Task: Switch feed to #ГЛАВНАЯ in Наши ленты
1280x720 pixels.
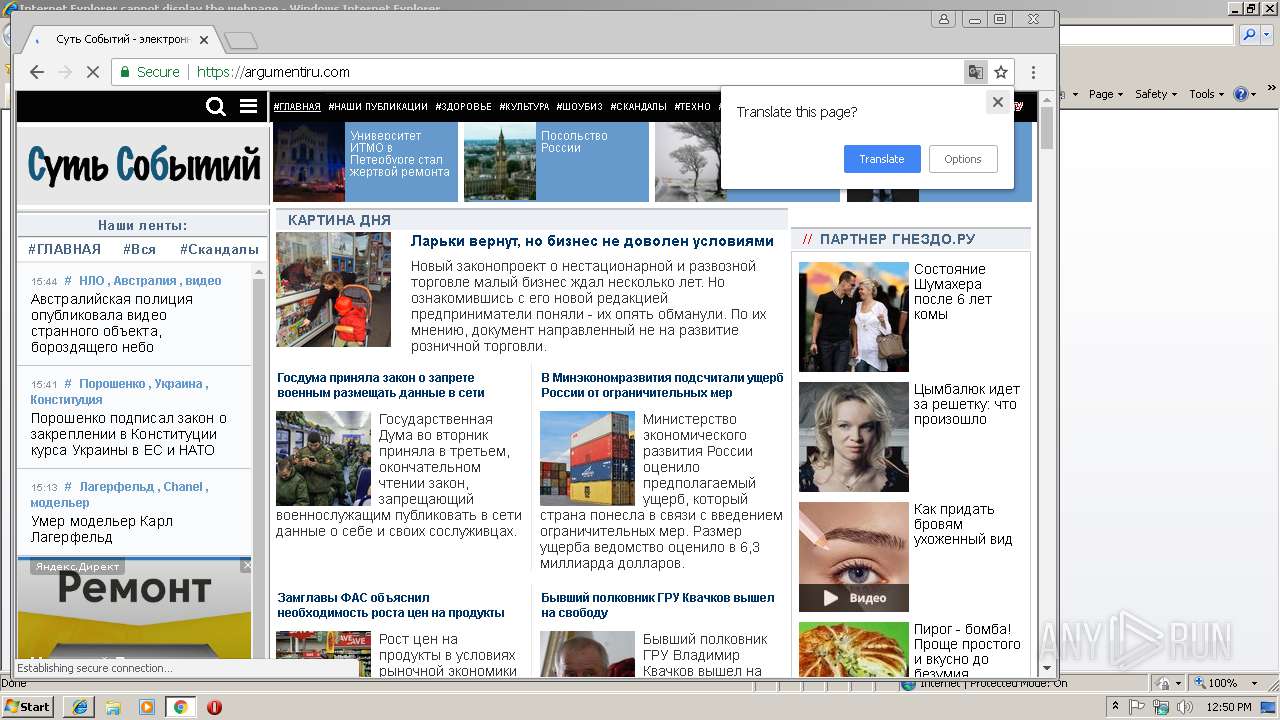Action: tap(64, 249)
